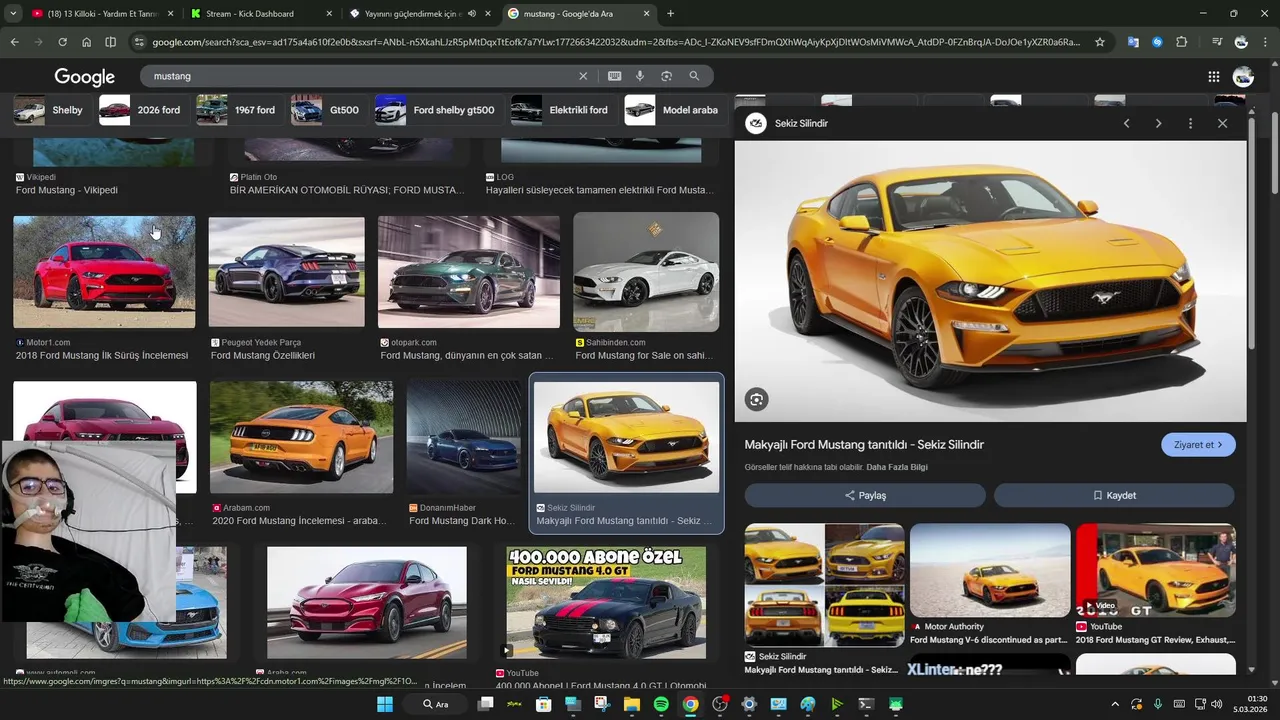Open the on-screen keyboard input tool
This screenshot has height=720, width=1280.
(614, 76)
